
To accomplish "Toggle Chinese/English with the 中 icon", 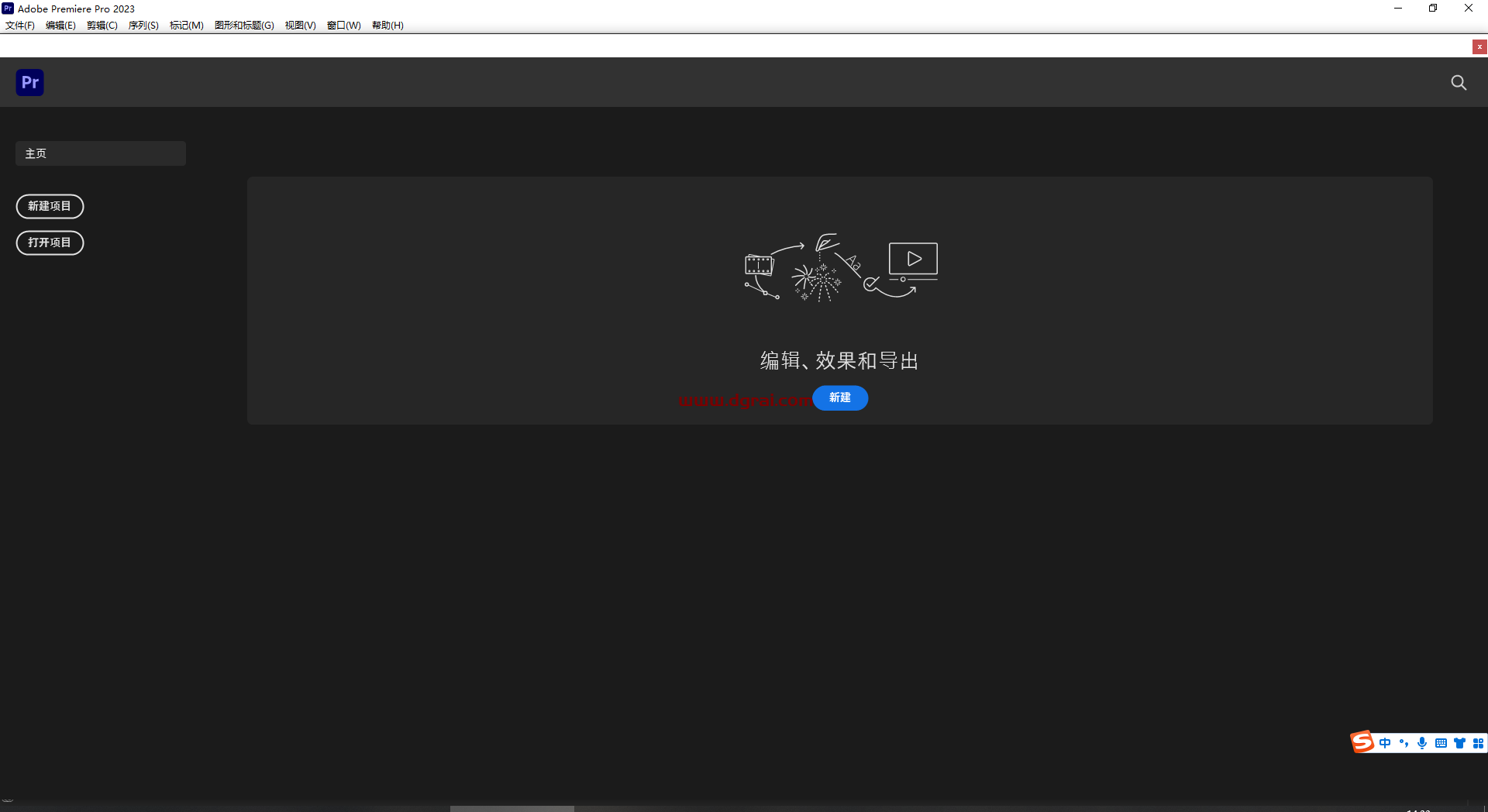I will [x=1386, y=743].
